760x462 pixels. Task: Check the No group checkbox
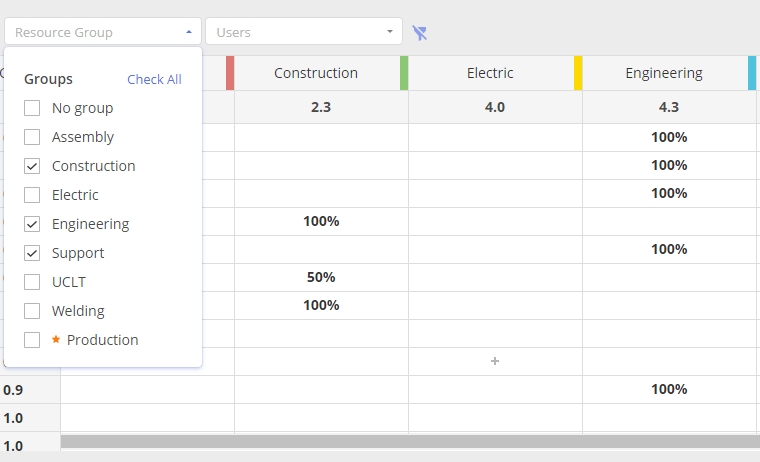[32, 108]
